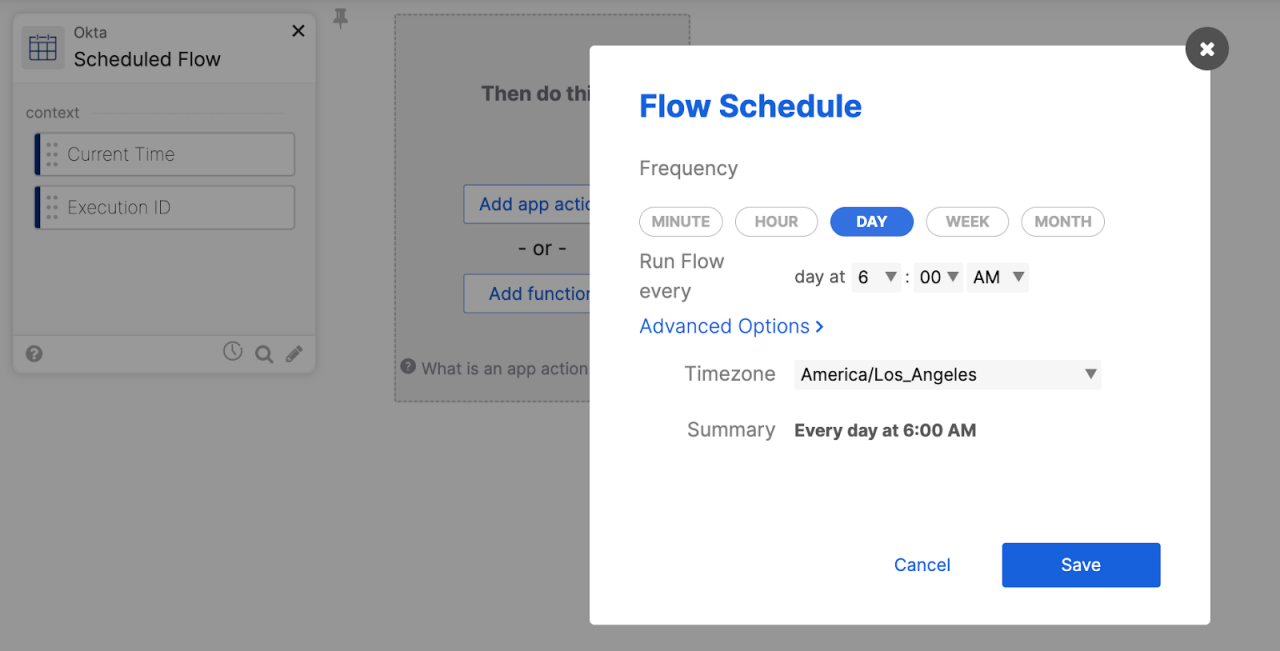Image resolution: width=1280 pixels, height=651 pixels.
Task: Click the drag handle dots on Current Time
Action: pyautogui.click(x=51, y=154)
